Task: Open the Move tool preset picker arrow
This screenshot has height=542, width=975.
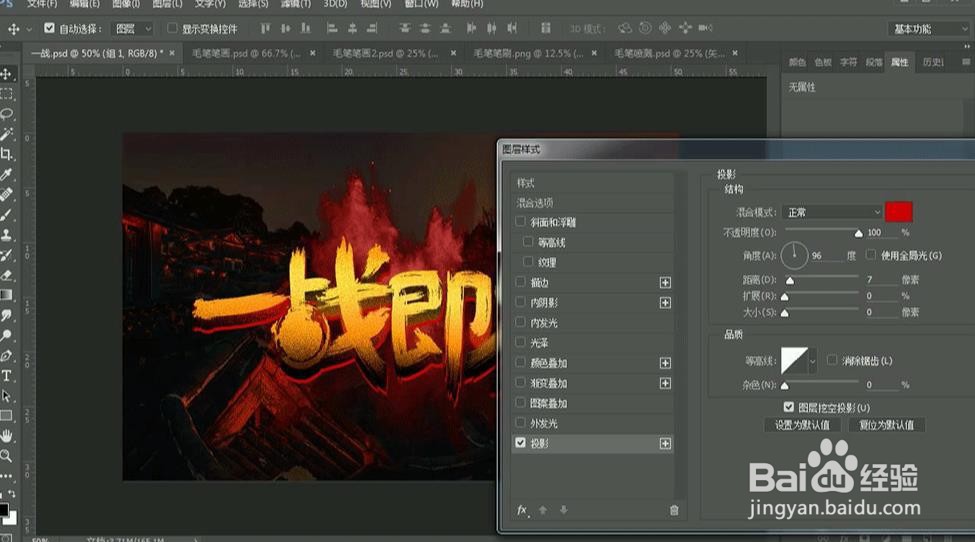Action: click(x=29, y=29)
